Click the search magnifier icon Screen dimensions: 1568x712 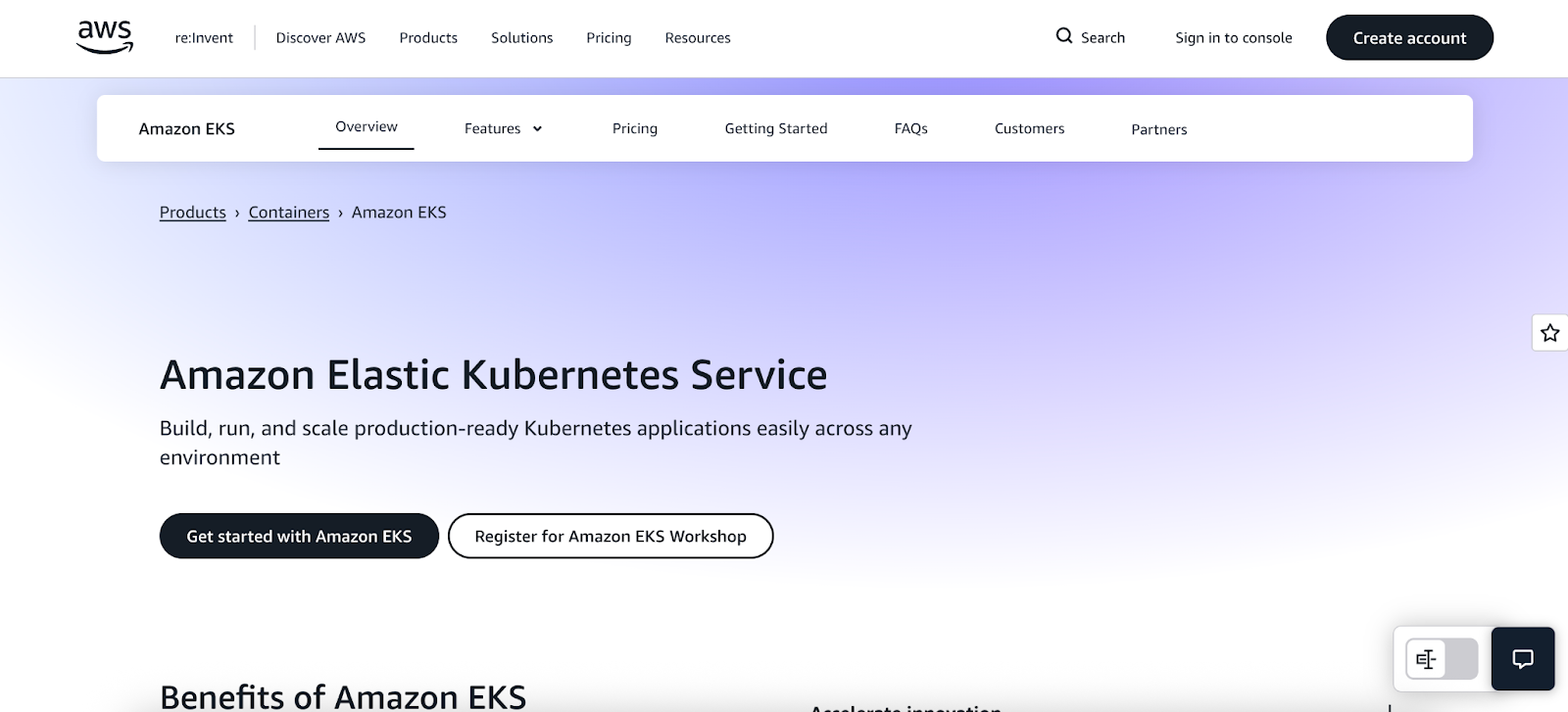click(x=1064, y=36)
